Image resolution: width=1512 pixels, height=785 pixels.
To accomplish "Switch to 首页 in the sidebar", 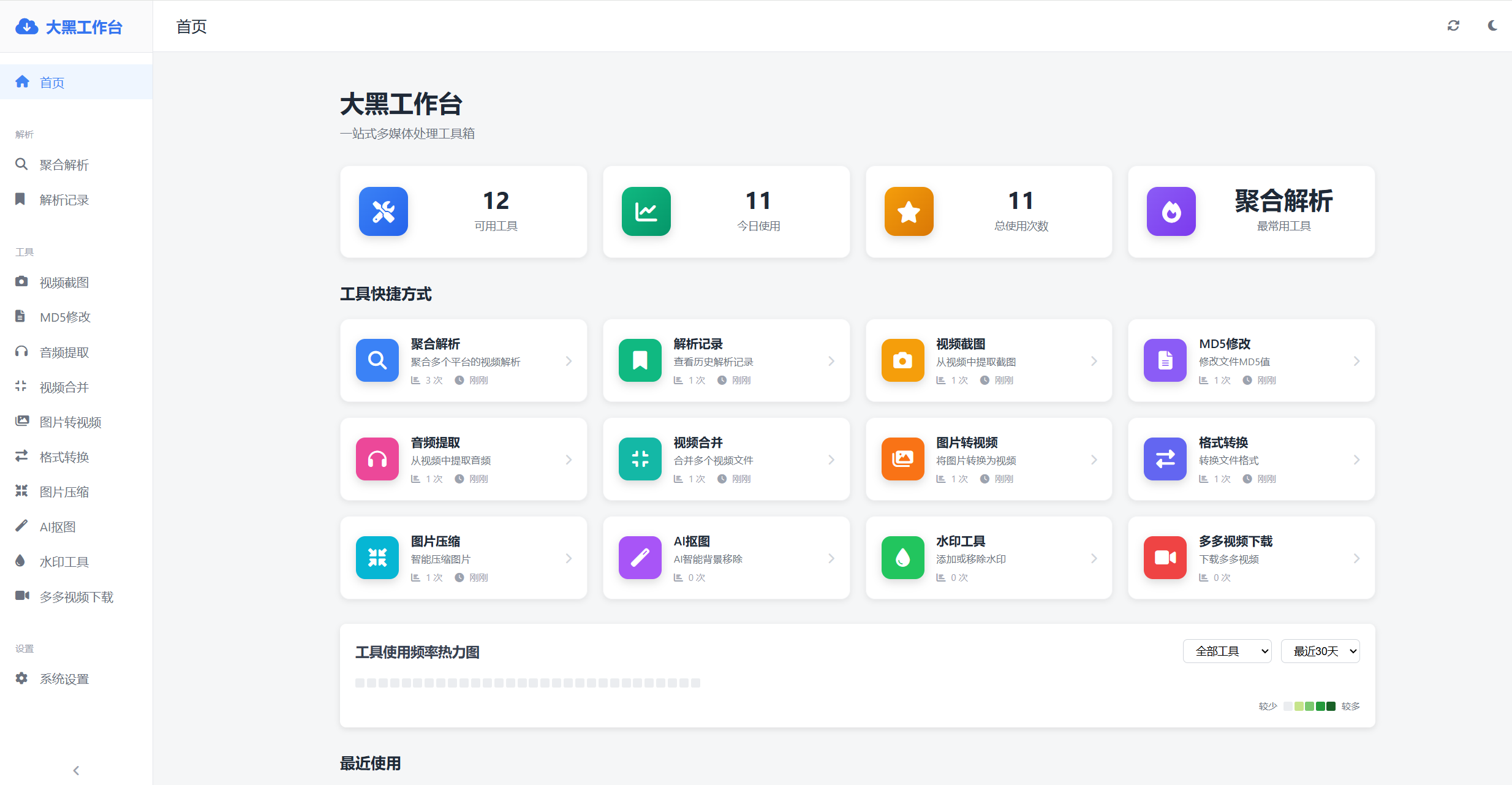I will (x=52, y=82).
